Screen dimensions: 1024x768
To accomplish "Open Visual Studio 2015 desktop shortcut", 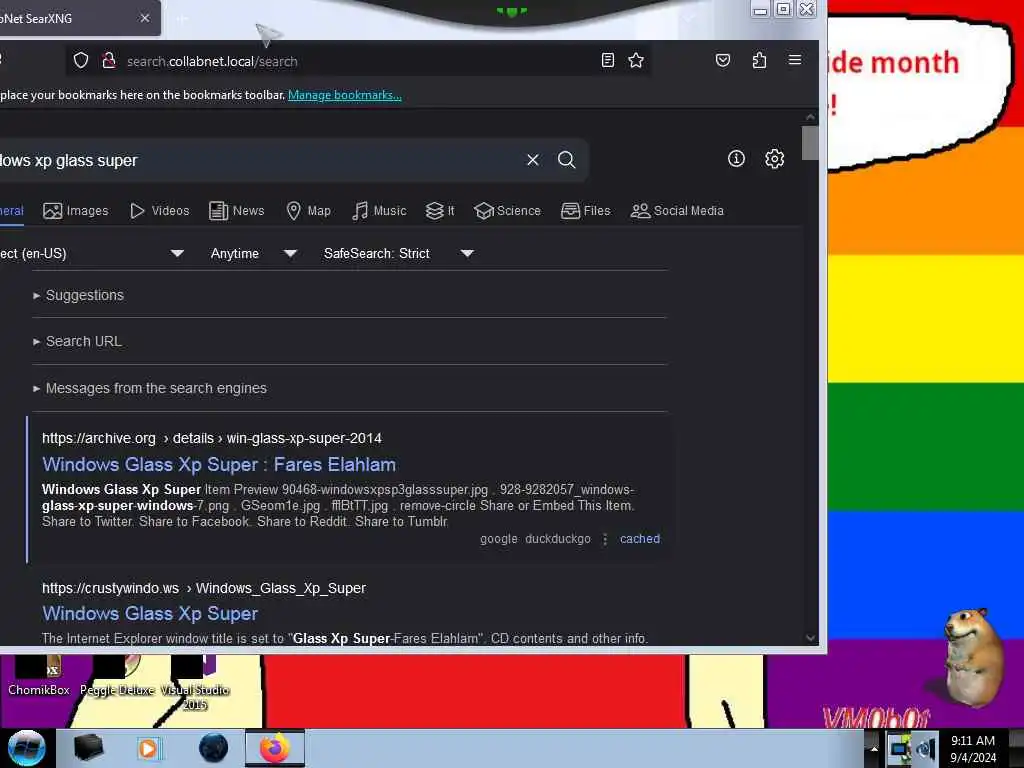I will click(x=195, y=683).
